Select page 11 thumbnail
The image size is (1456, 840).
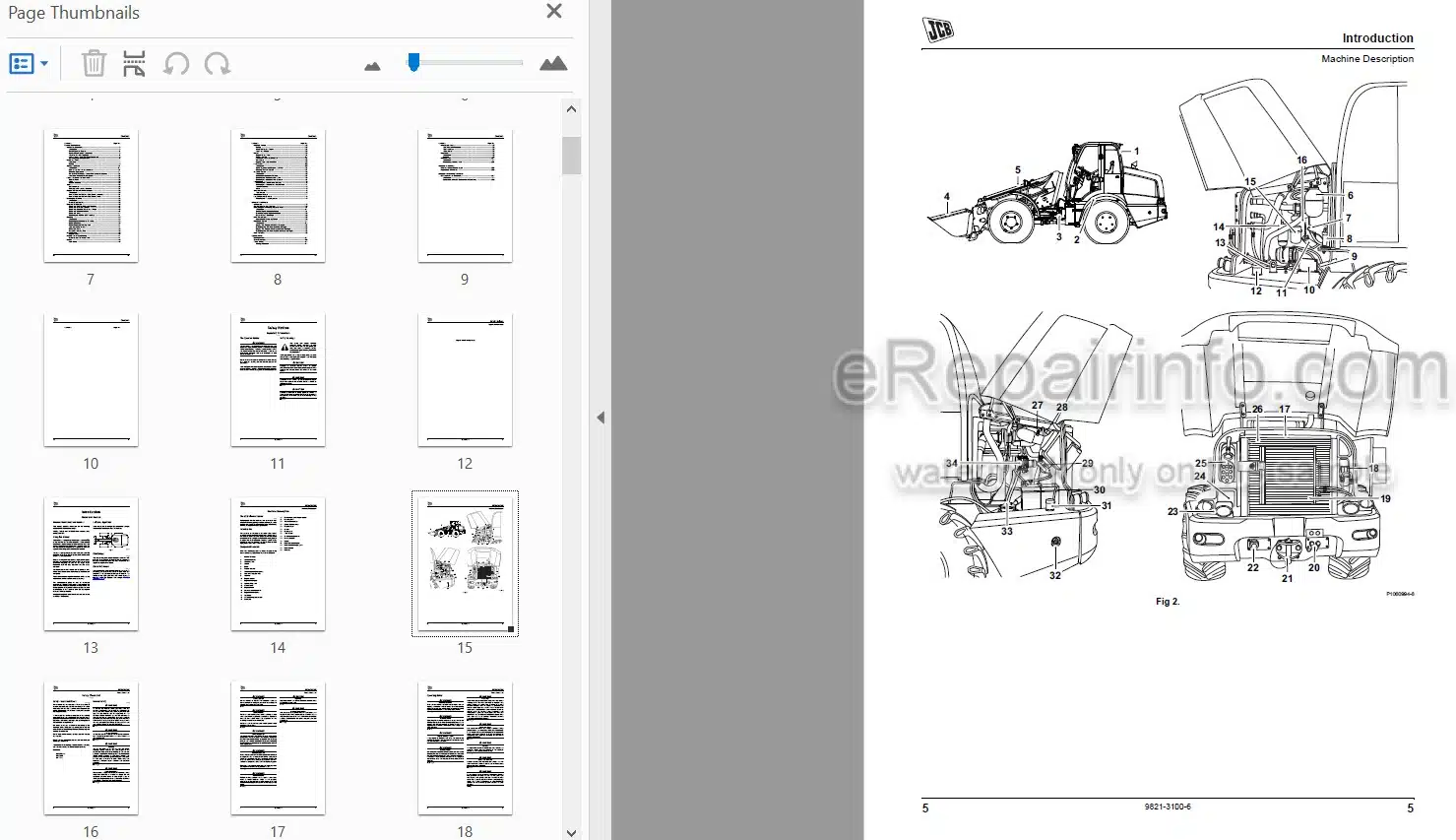click(x=278, y=380)
